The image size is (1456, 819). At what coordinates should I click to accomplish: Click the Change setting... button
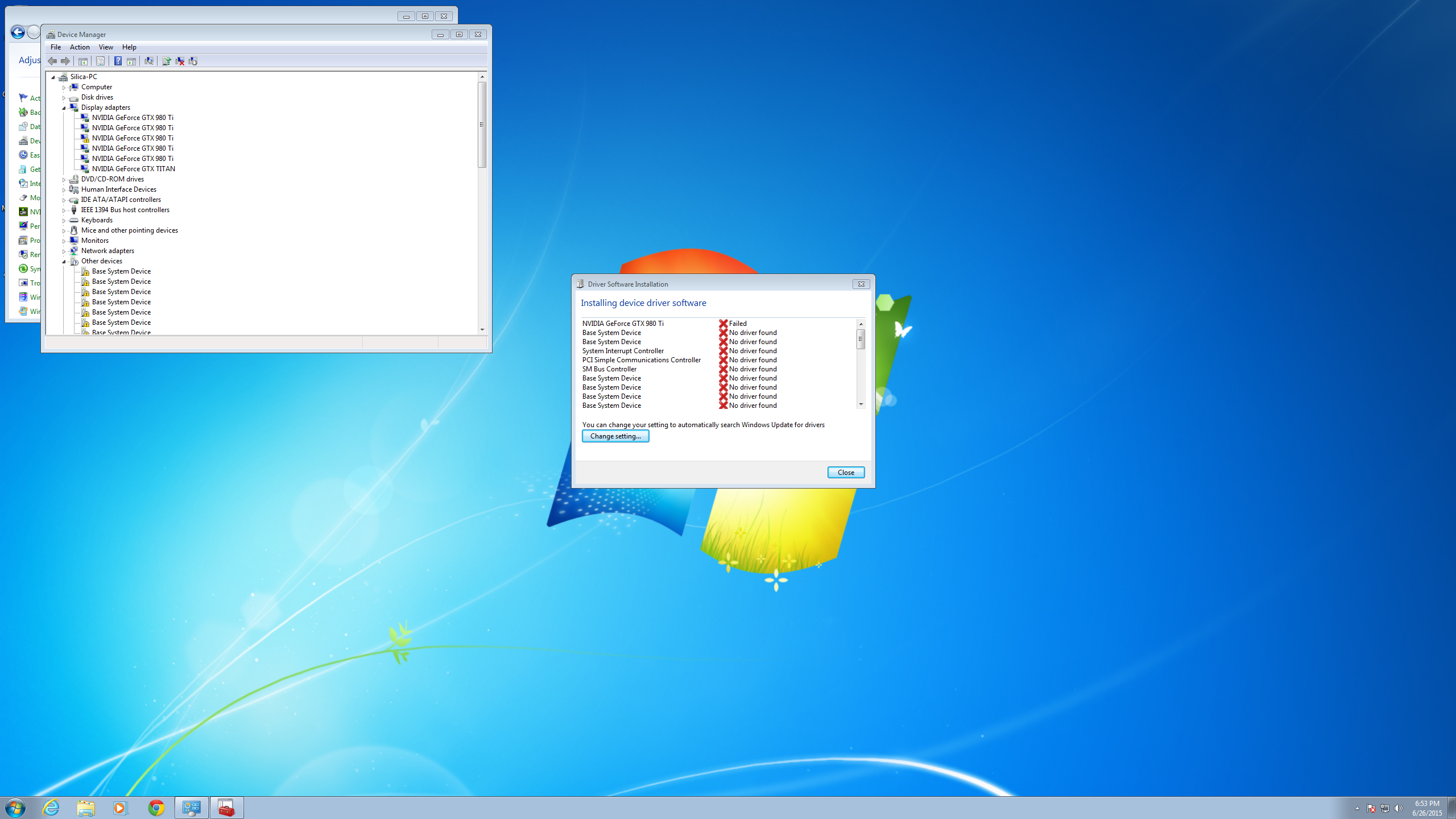pos(615,436)
